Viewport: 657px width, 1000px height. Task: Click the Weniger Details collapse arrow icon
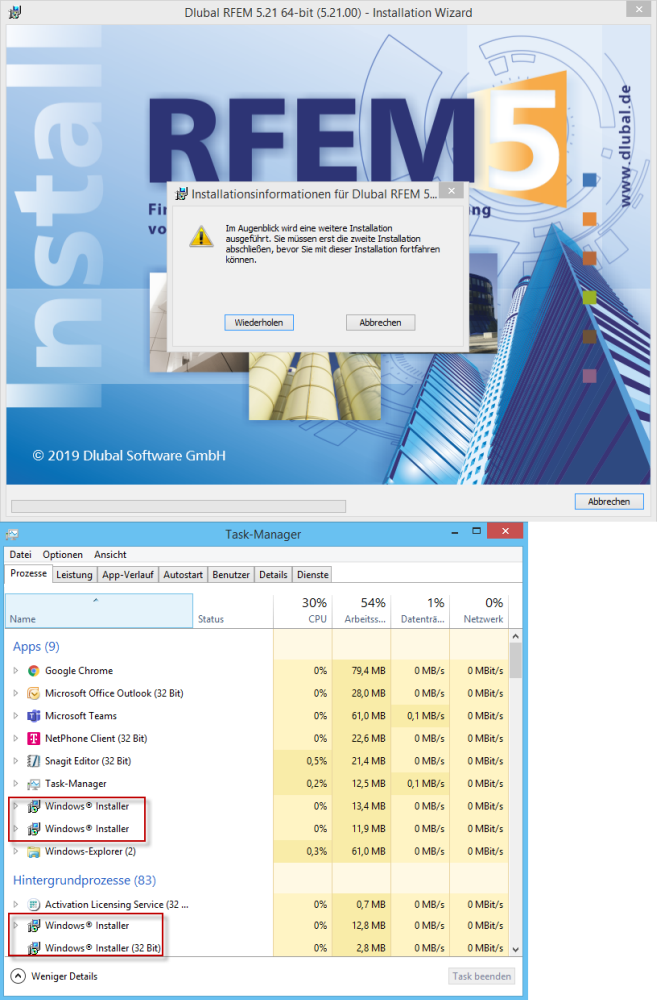coord(18,976)
